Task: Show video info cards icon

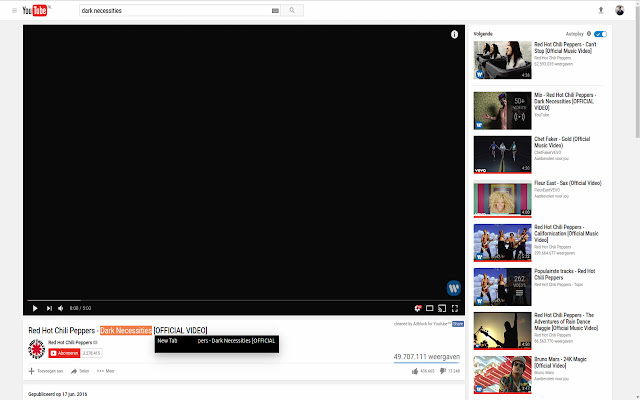Action: point(454,35)
